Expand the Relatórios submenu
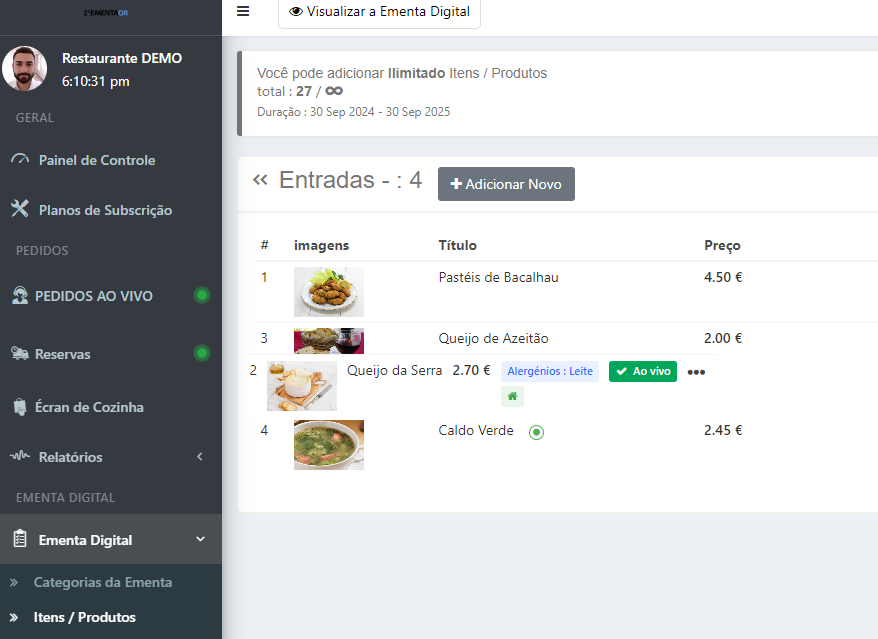Viewport: 878px width, 639px height. tap(199, 457)
